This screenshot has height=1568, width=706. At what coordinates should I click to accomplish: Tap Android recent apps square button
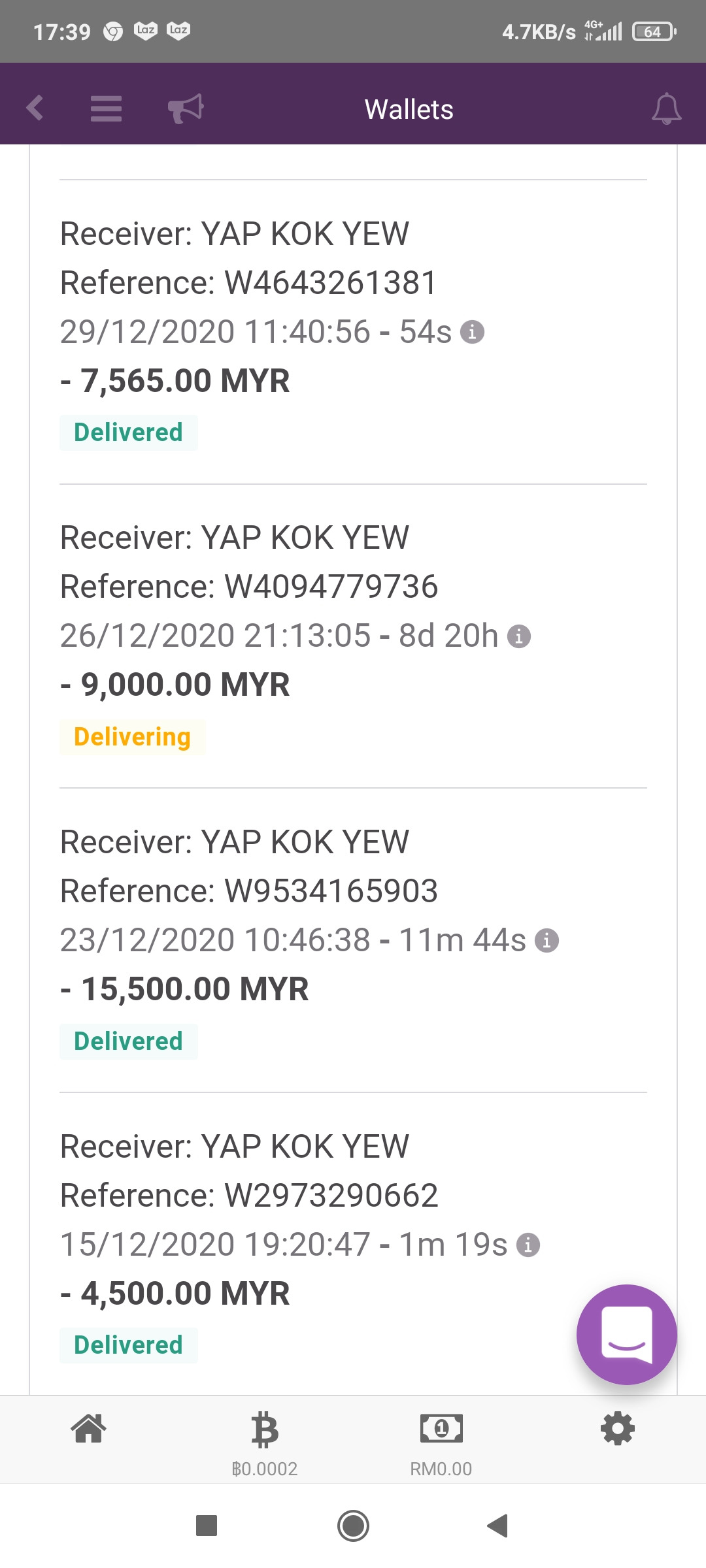tap(207, 1526)
